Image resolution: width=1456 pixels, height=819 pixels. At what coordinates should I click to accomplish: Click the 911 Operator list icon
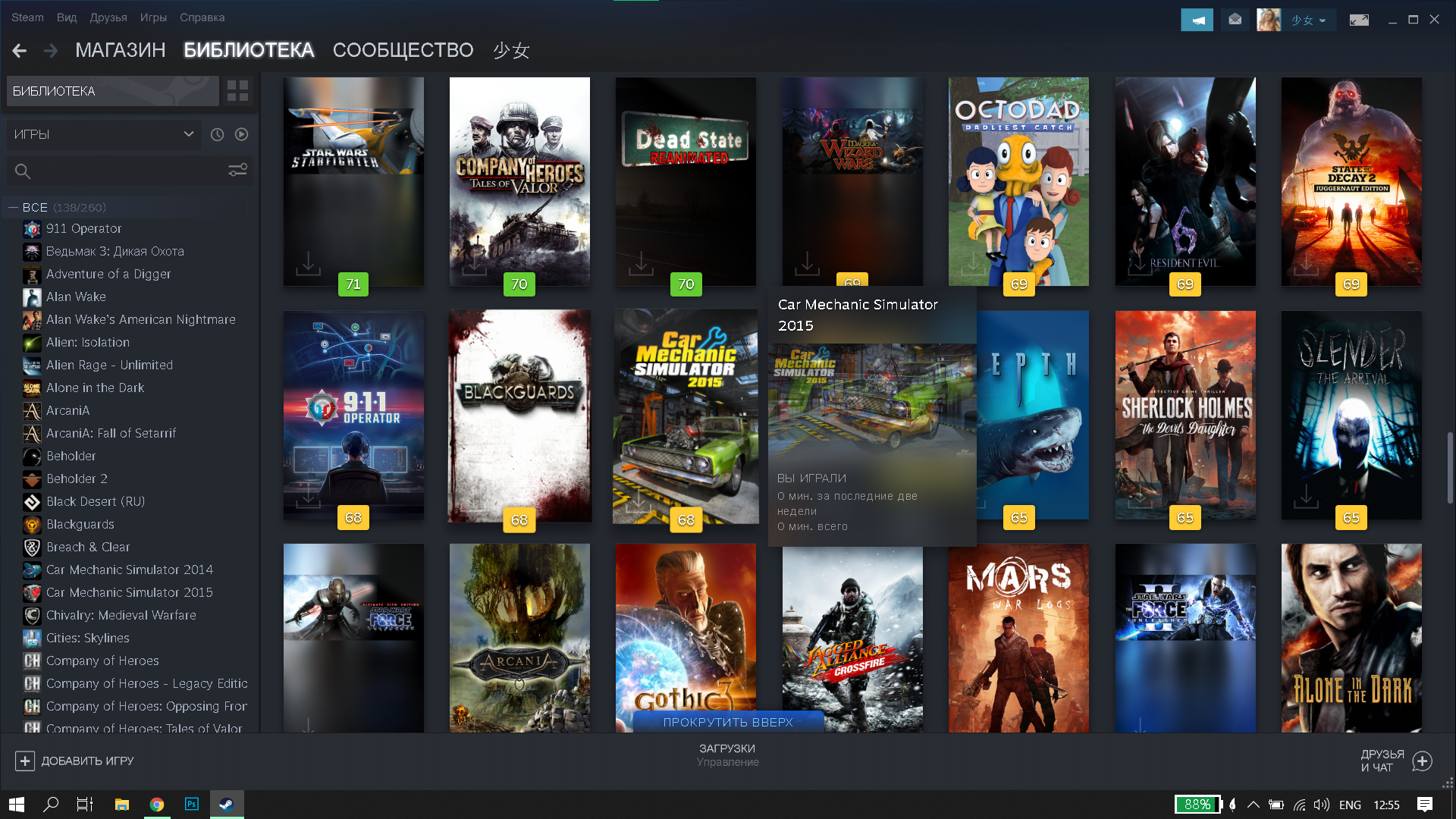[x=32, y=229]
